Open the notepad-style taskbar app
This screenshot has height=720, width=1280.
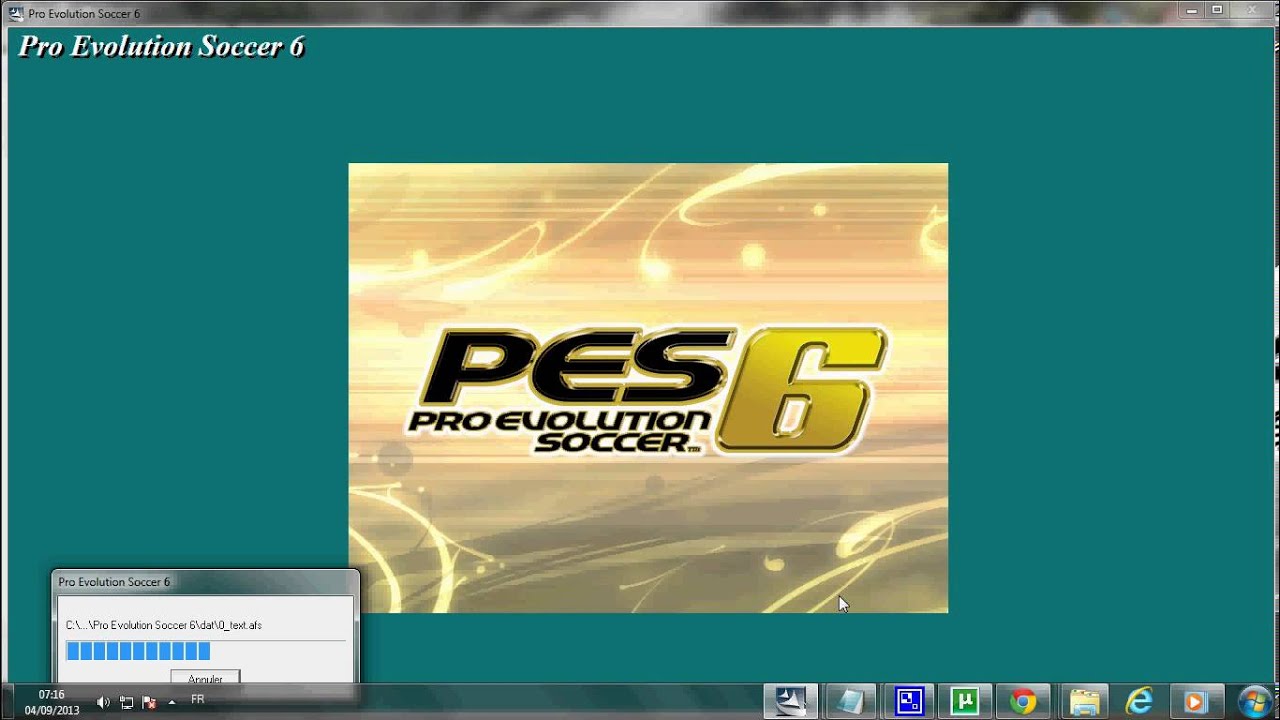point(851,701)
